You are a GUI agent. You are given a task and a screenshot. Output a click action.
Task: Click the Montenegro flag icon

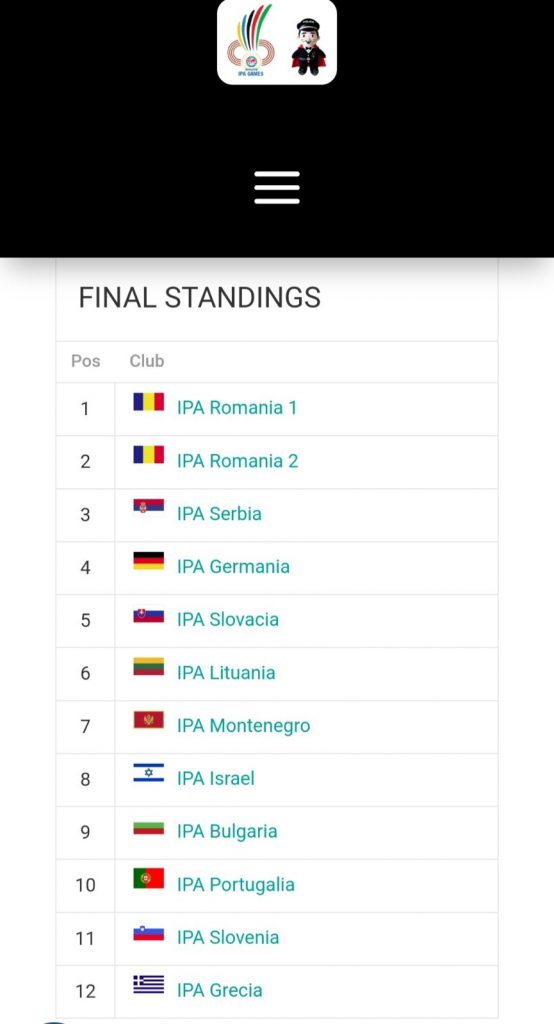click(149, 720)
